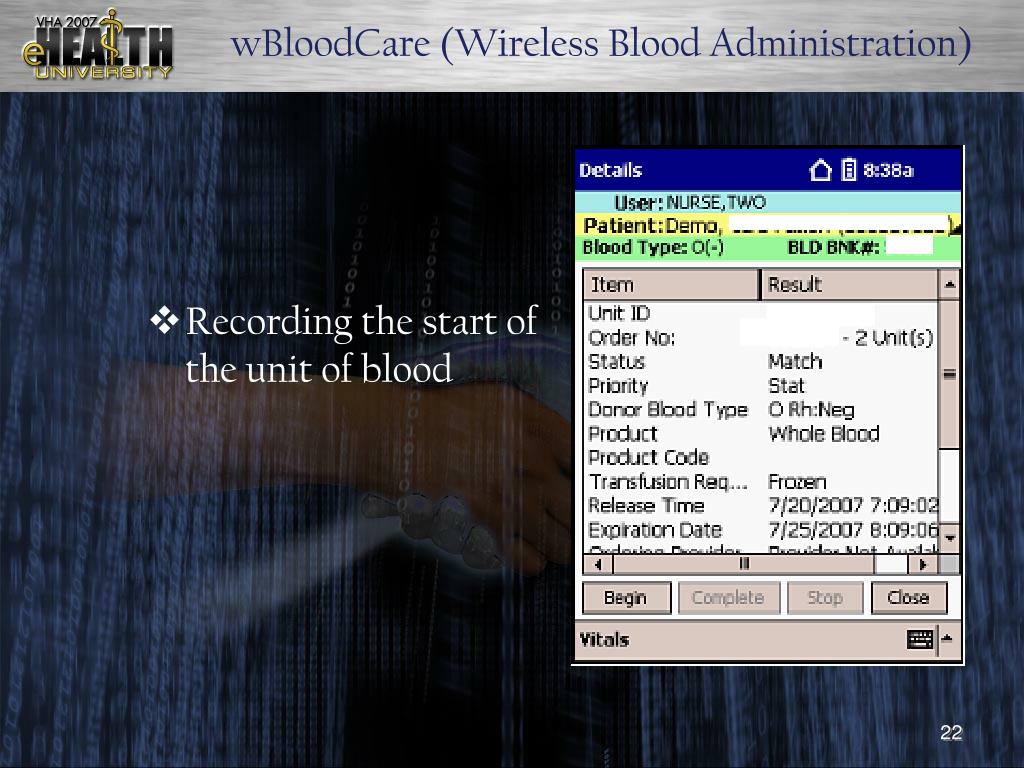1024x768 pixels.
Task: Select the Order No: row
Action: [x=761, y=338]
